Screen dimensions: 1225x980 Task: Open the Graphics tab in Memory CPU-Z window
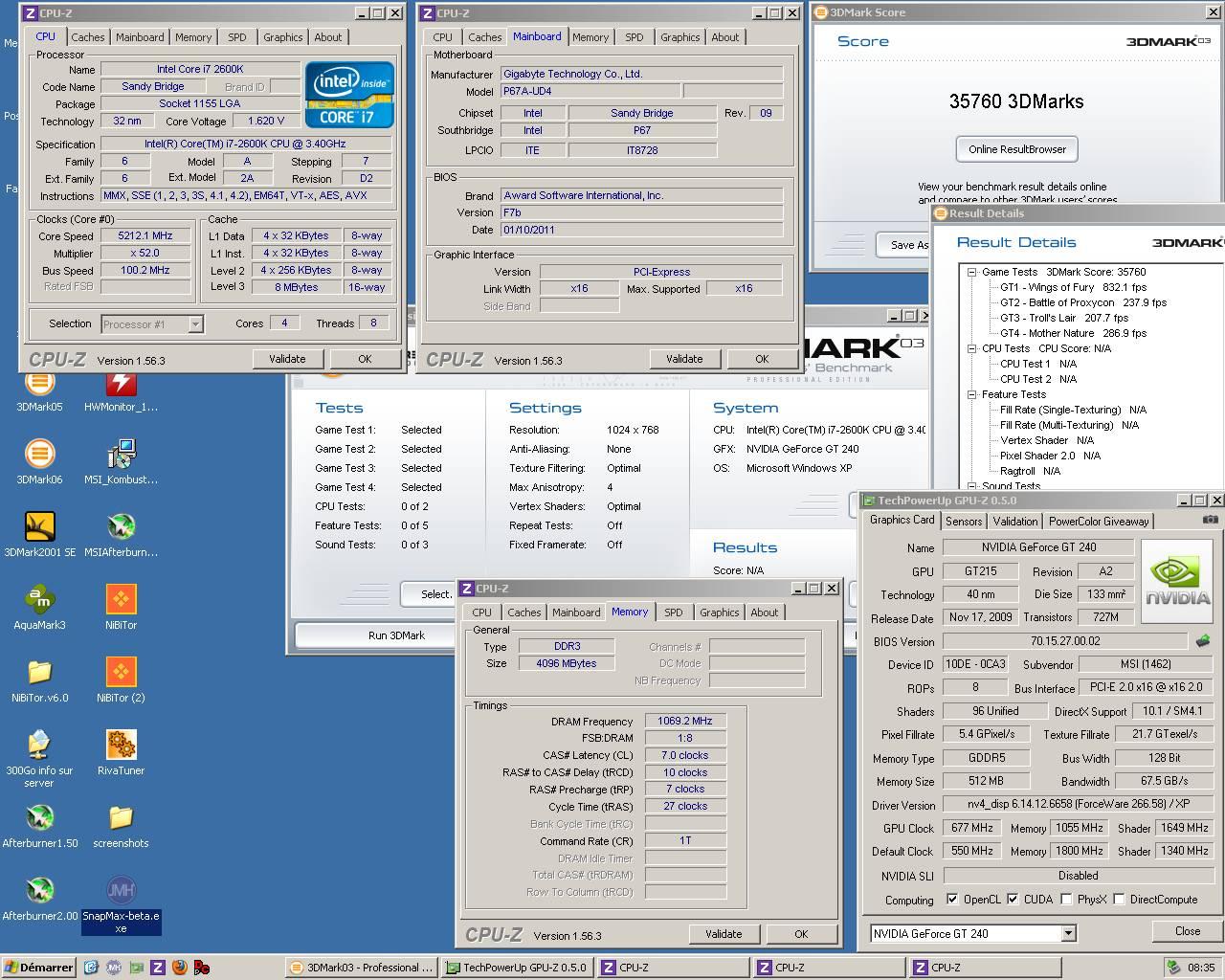[720, 612]
